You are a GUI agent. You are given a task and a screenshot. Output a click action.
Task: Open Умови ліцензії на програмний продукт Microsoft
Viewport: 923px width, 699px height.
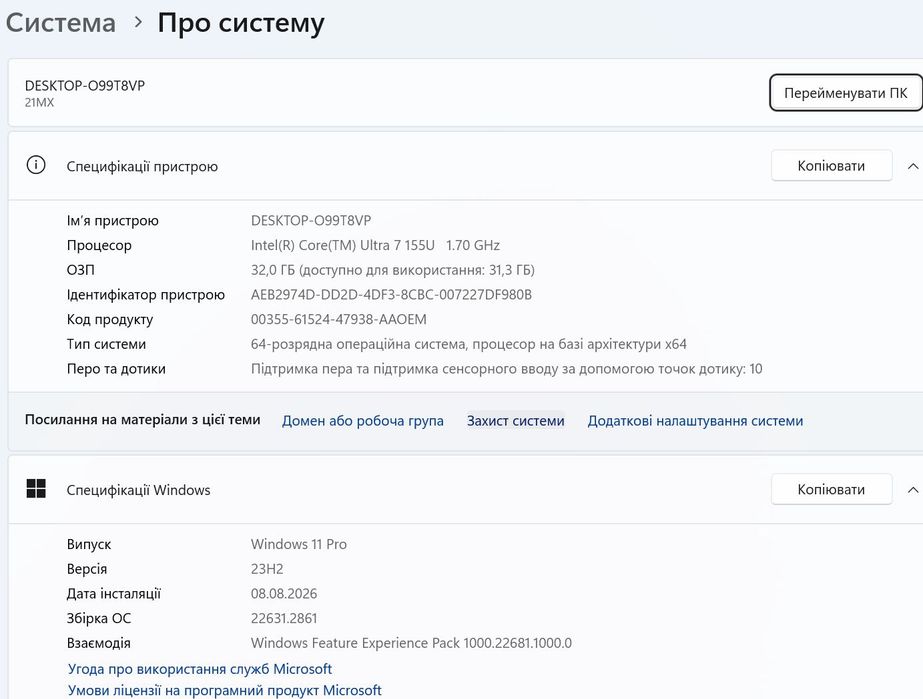[x=224, y=690]
